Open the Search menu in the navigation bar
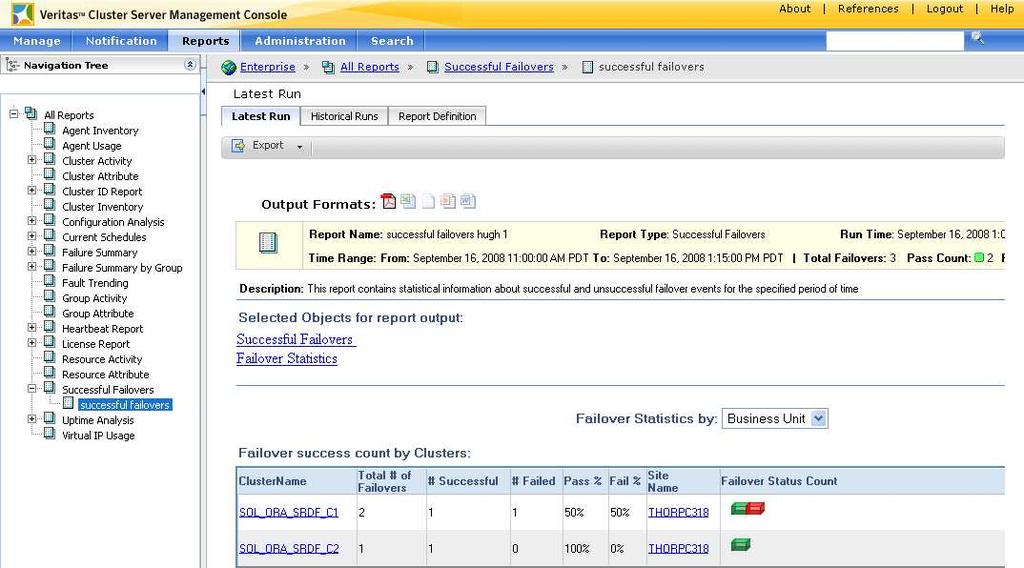 pyautogui.click(x=392, y=40)
